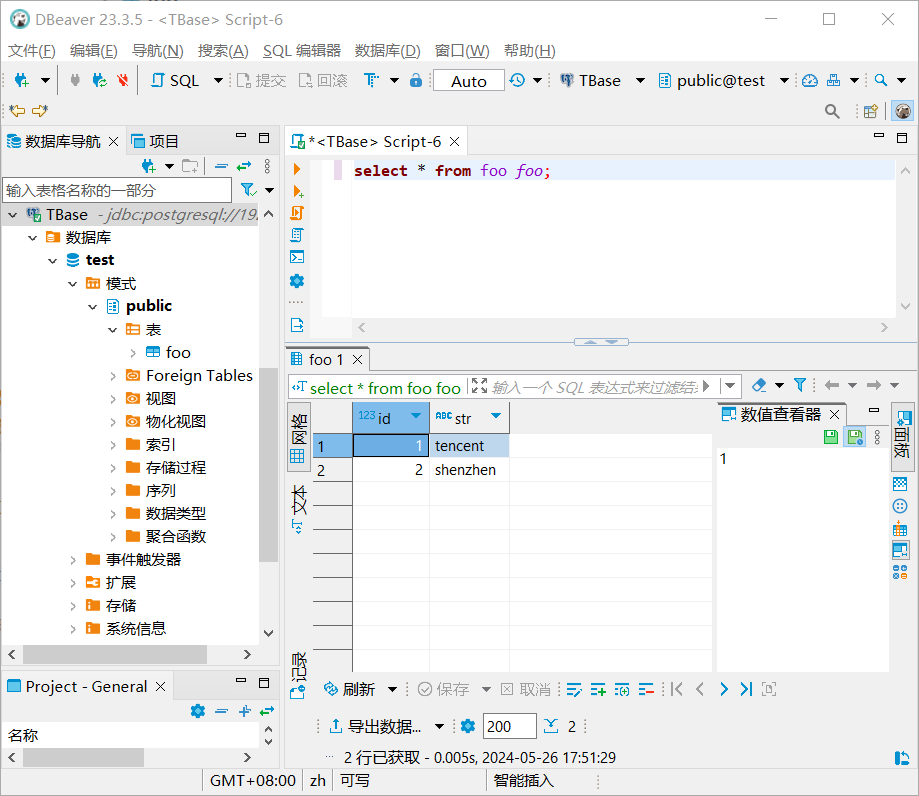
Task: Switch results to grid view
Action: point(298,438)
